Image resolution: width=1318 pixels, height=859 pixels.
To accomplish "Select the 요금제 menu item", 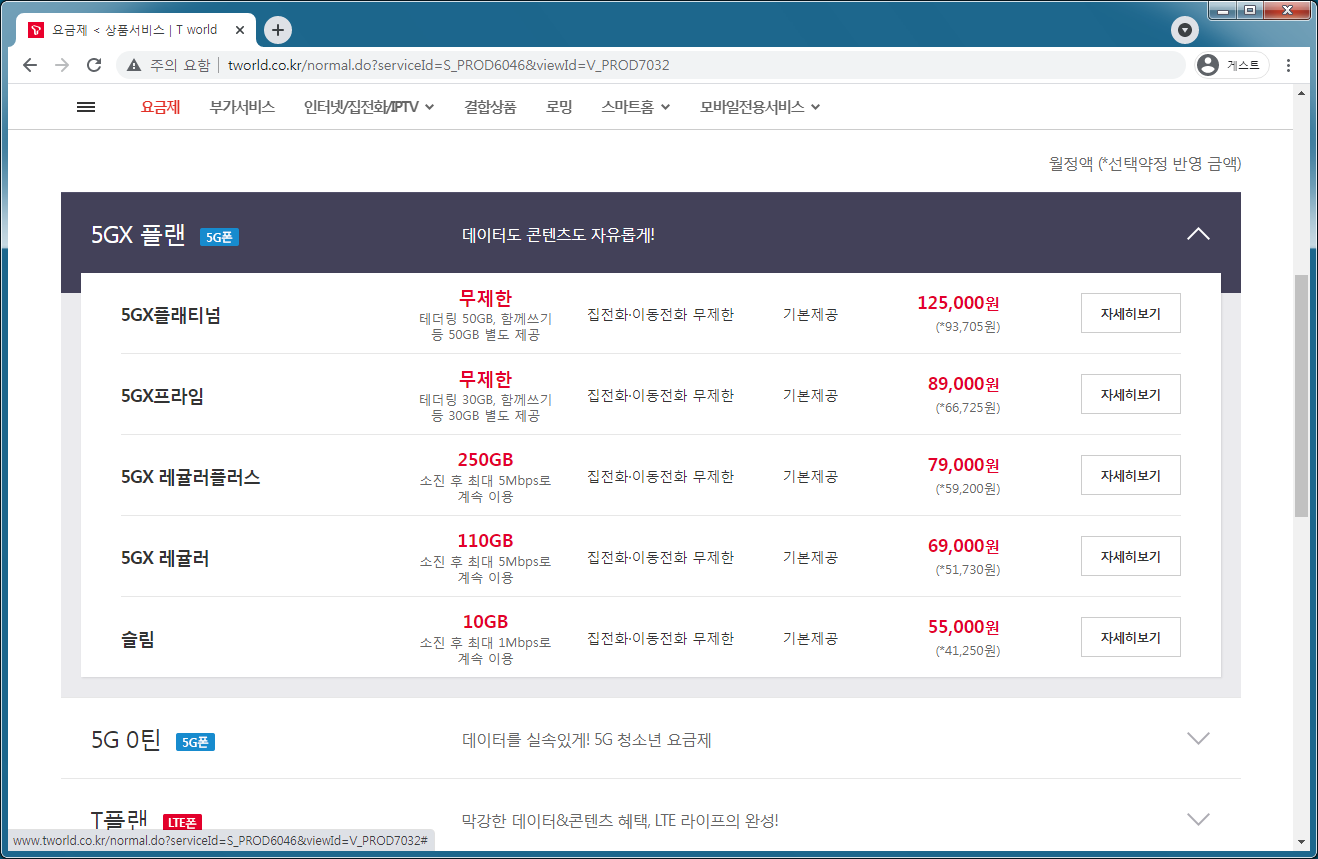I will click(161, 107).
